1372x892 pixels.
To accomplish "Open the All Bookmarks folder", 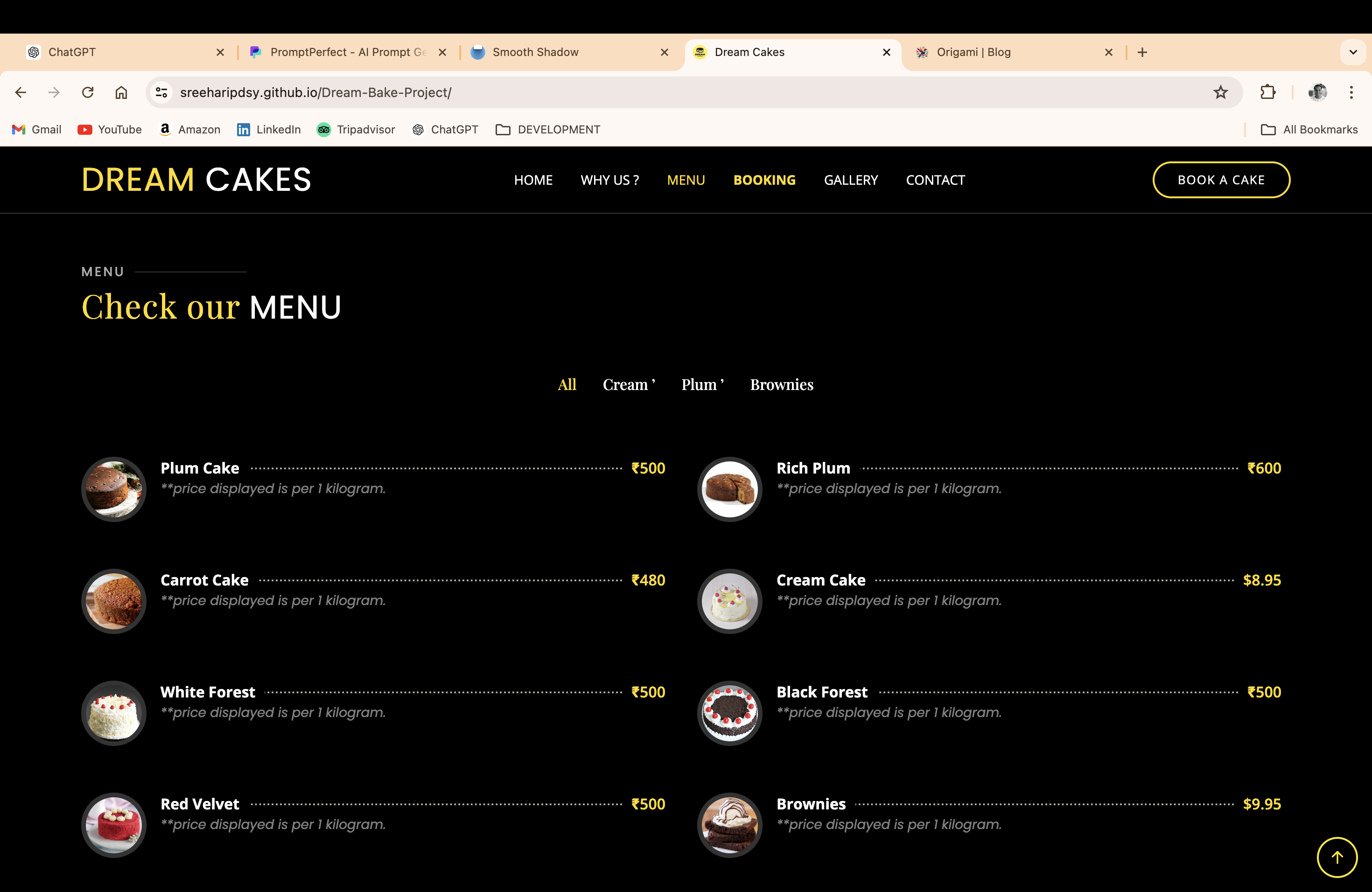I will 1309,130.
